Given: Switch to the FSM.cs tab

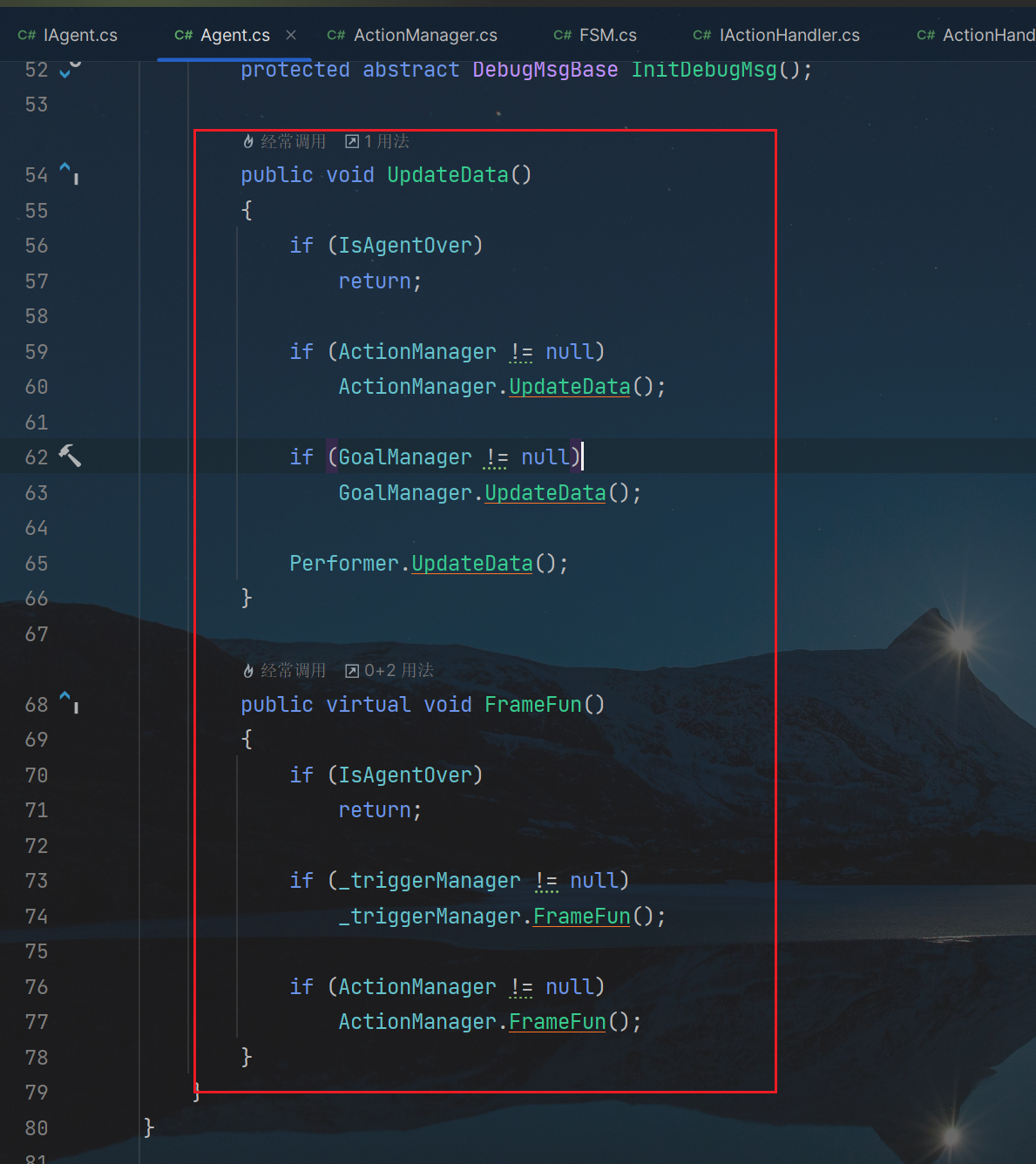Looking at the screenshot, I should tap(595, 35).
